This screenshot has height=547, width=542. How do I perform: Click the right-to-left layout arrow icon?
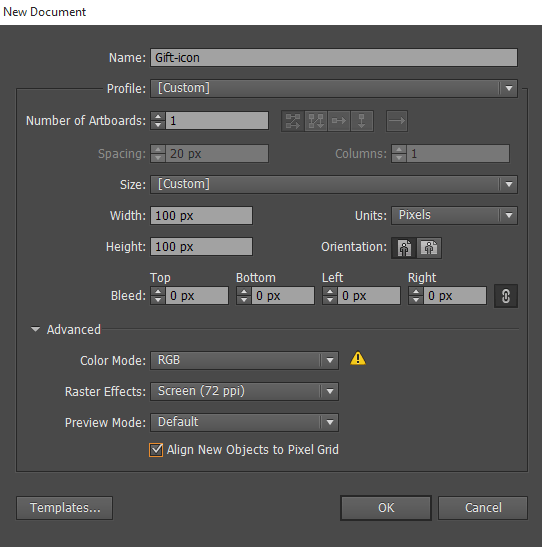coord(397,121)
